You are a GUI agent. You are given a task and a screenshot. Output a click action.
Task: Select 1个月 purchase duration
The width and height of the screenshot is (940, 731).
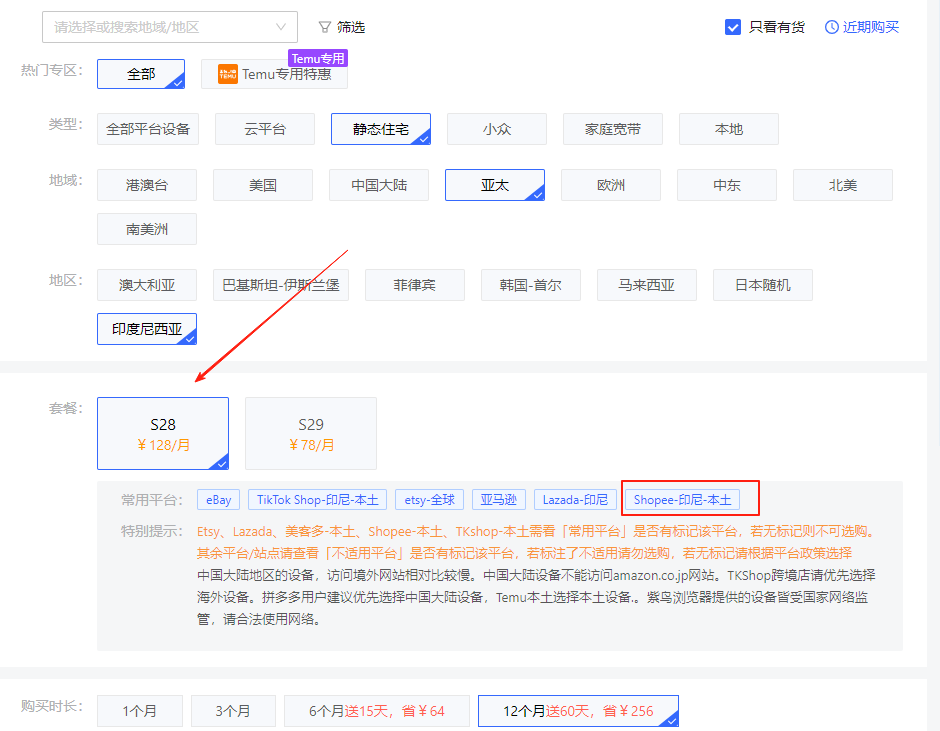(x=140, y=711)
